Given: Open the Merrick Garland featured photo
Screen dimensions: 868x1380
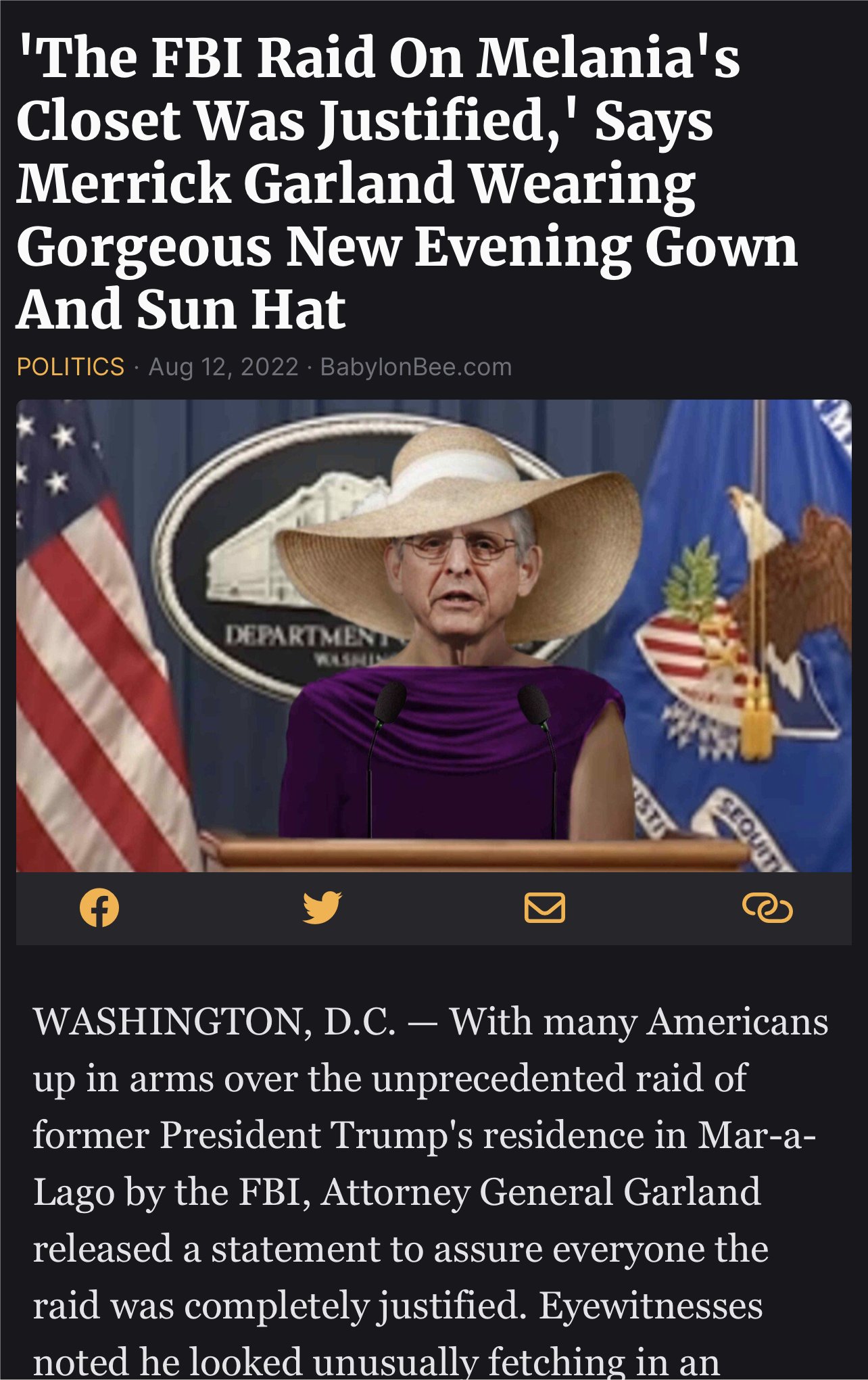Looking at the screenshot, I should pos(433,636).
